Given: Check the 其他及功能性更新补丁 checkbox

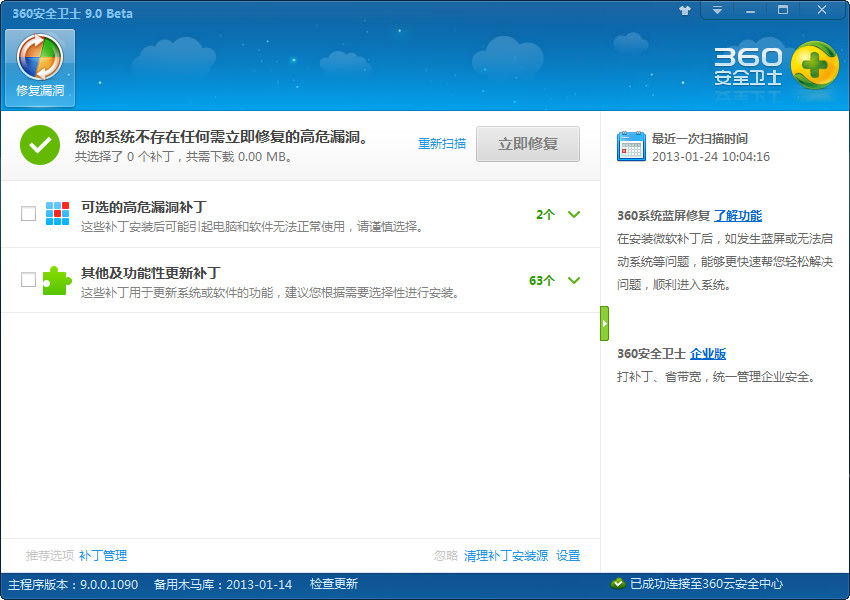Looking at the screenshot, I should point(28,280).
